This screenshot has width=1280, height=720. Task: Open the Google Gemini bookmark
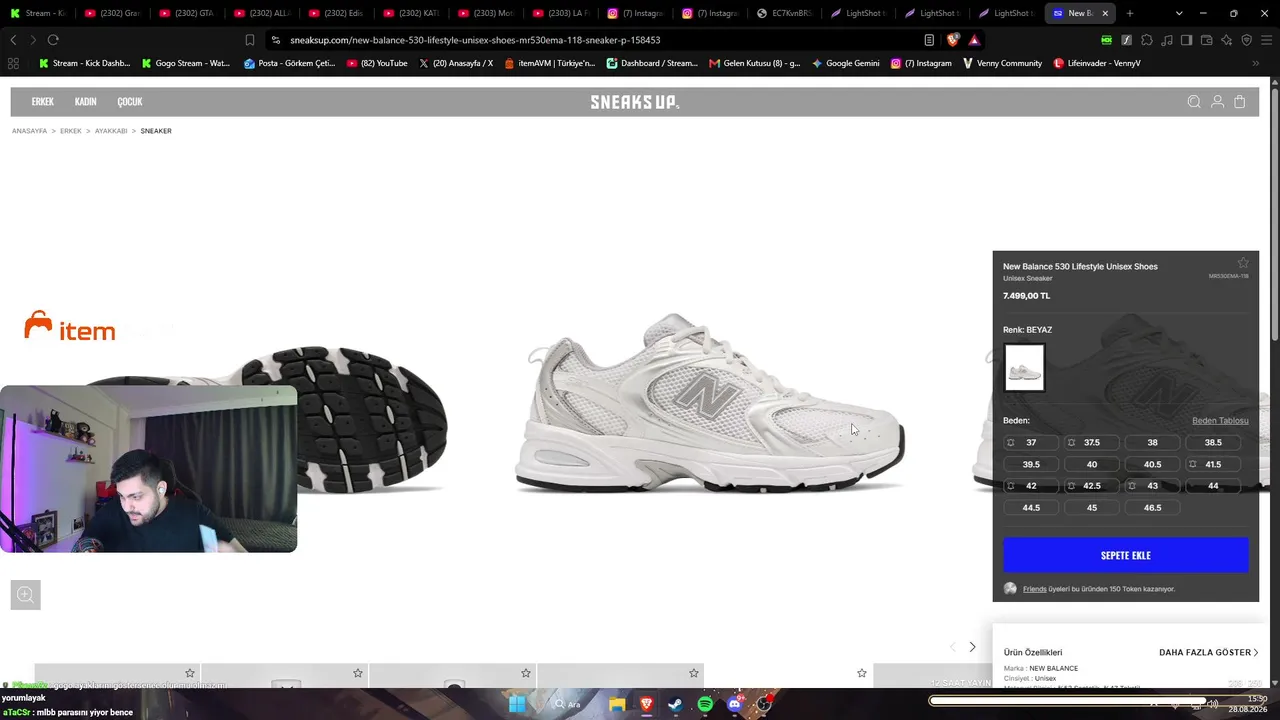tap(845, 63)
